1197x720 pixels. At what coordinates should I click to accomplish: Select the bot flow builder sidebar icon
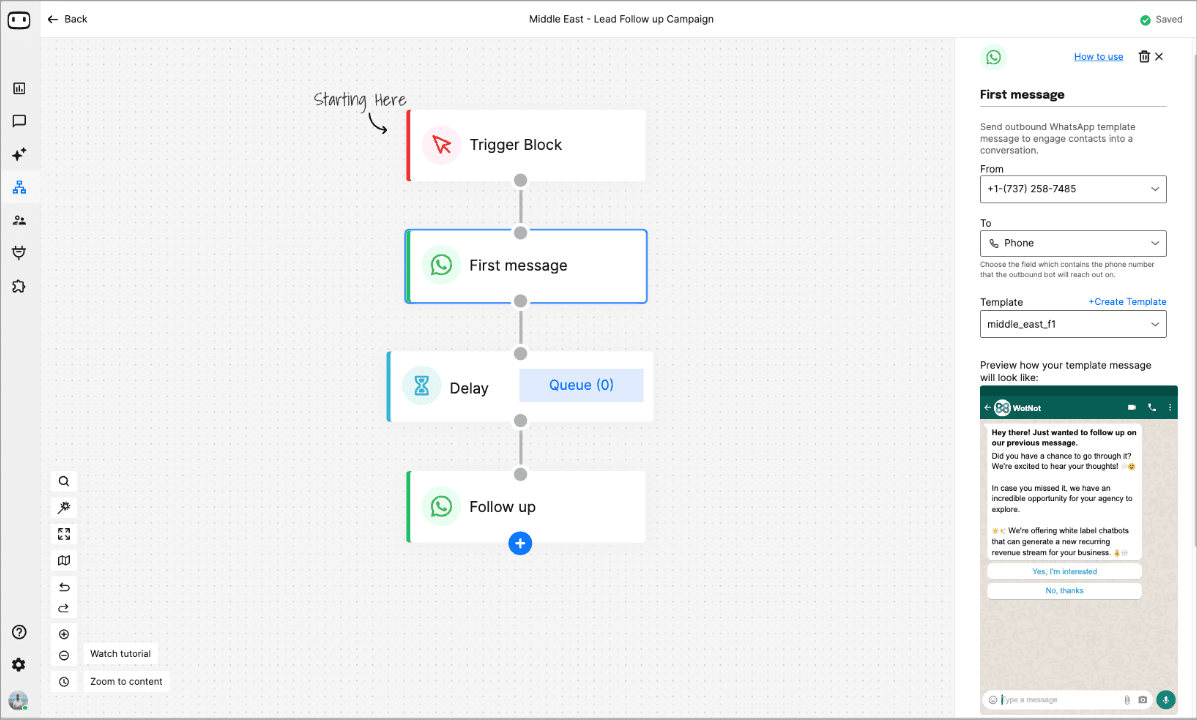pyautogui.click(x=19, y=187)
